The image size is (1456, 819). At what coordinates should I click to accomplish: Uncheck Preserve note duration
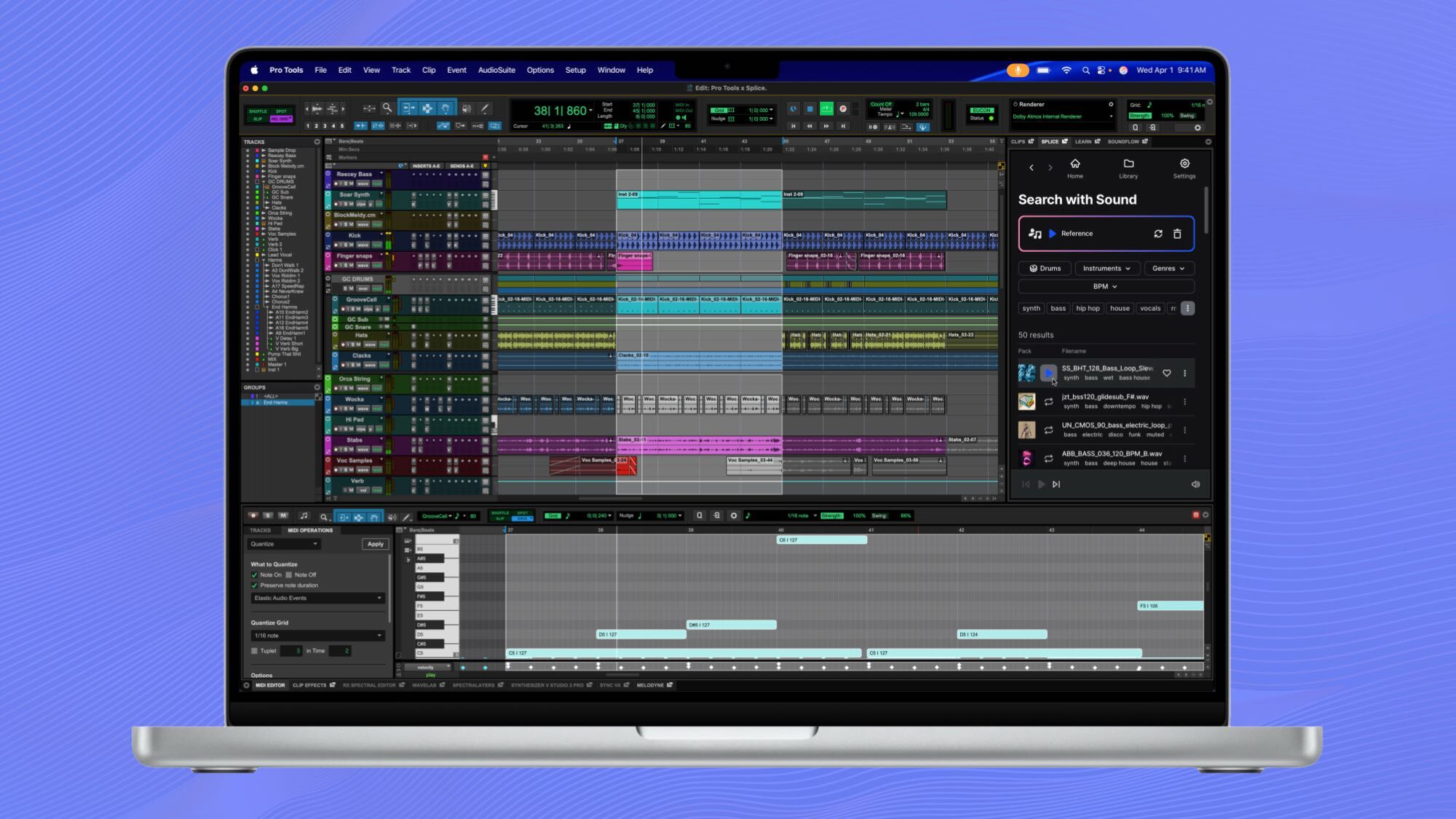click(255, 585)
